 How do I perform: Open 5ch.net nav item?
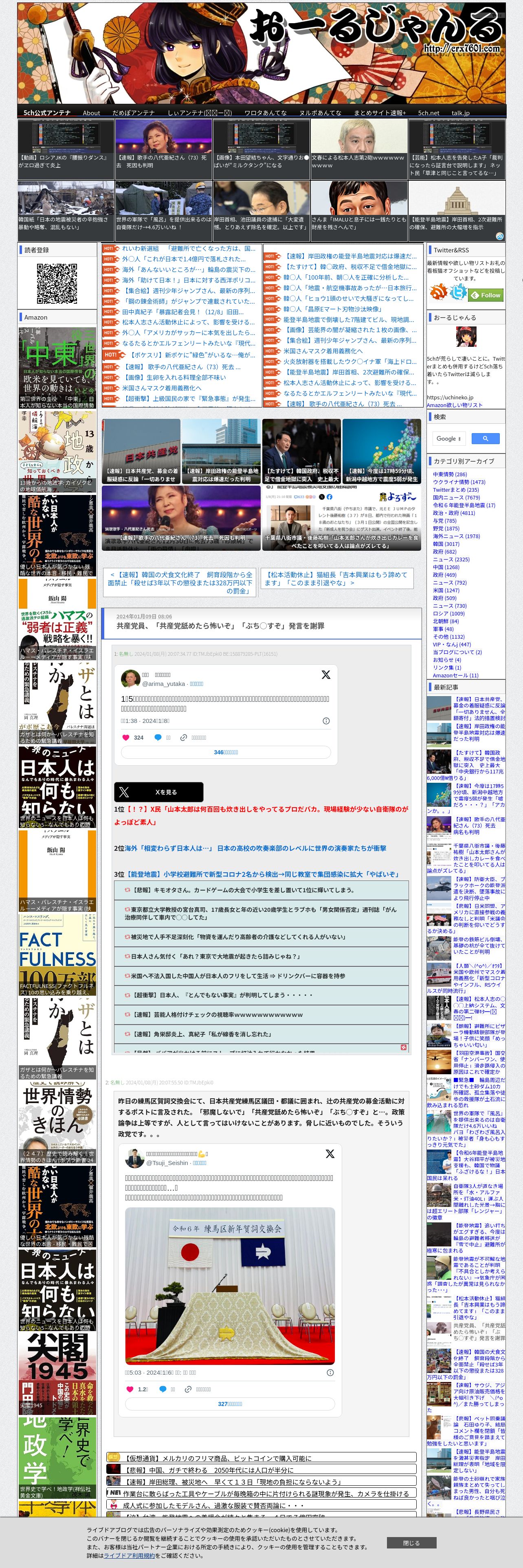[x=428, y=113]
